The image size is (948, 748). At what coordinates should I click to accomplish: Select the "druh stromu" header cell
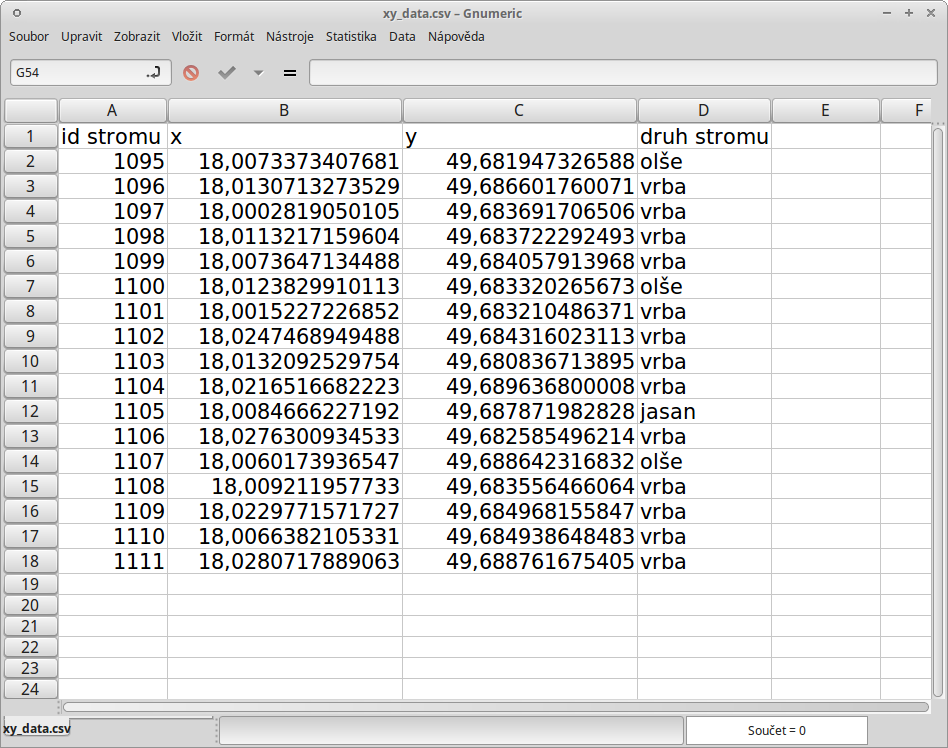[x=704, y=136]
